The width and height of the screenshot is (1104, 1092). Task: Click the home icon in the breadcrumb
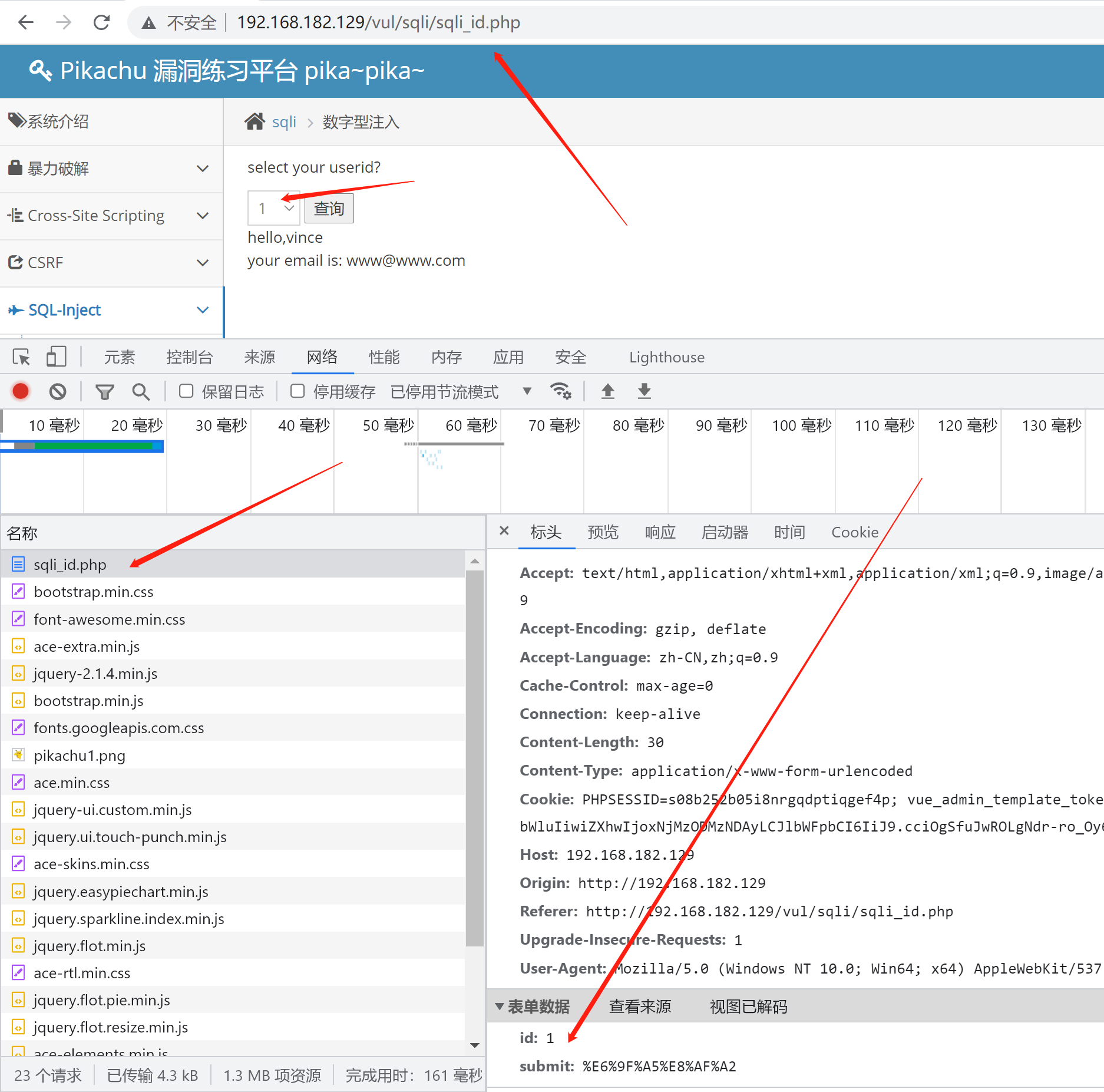(x=254, y=121)
